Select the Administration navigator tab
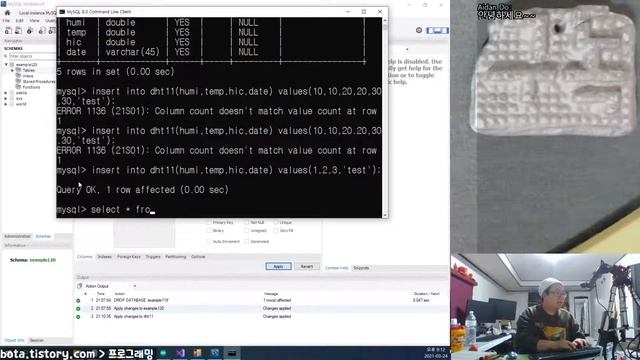The height and width of the screenshot is (360, 640). click(18, 236)
